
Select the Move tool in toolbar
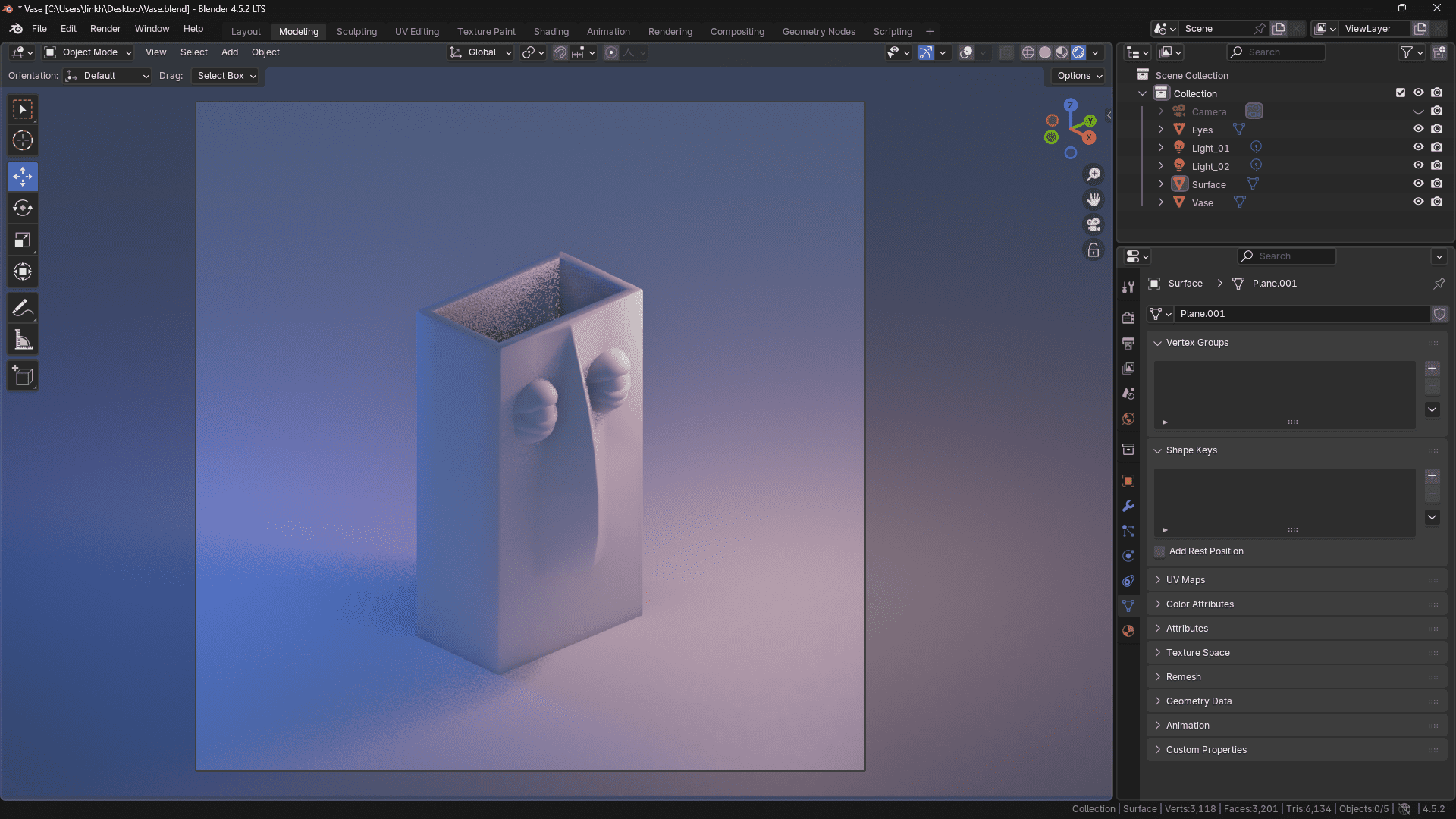click(x=23, y=177)
